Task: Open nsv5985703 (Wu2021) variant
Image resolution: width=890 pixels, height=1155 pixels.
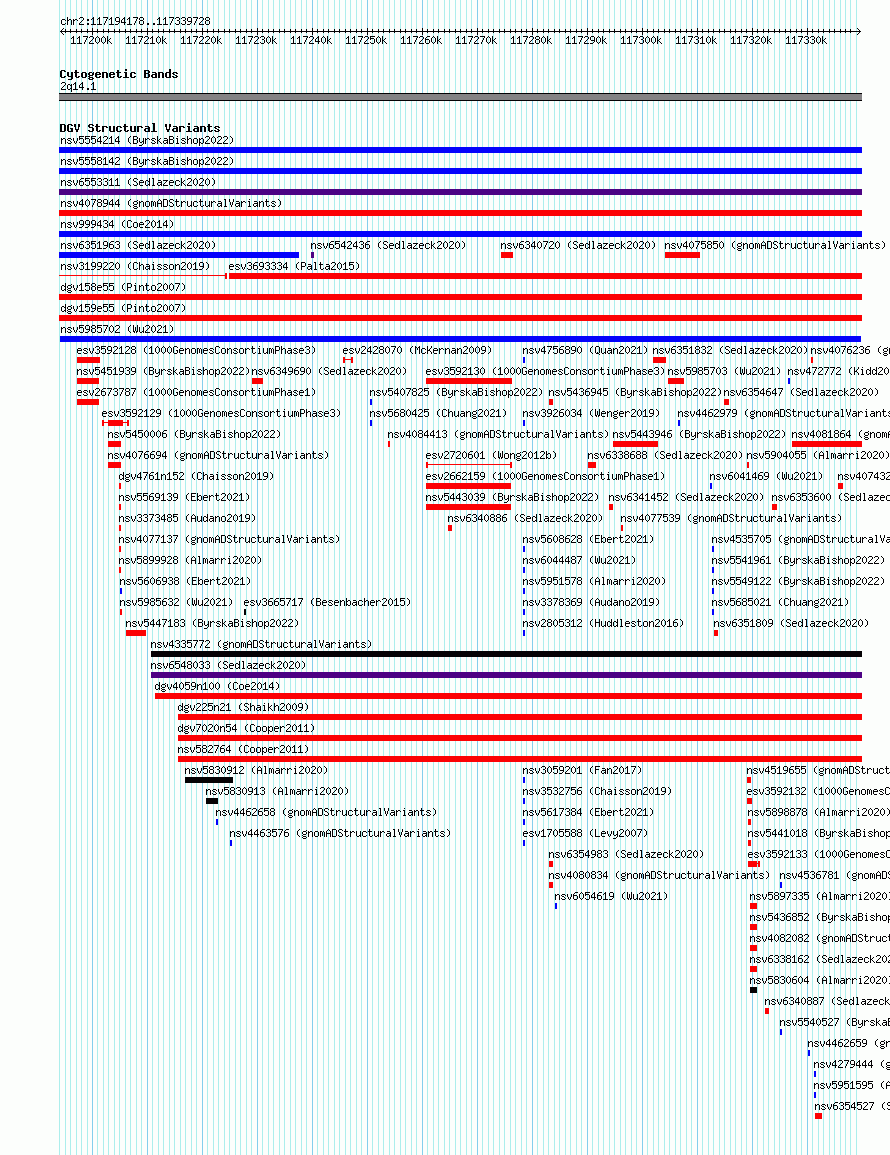Action: (x=724, y=371)
